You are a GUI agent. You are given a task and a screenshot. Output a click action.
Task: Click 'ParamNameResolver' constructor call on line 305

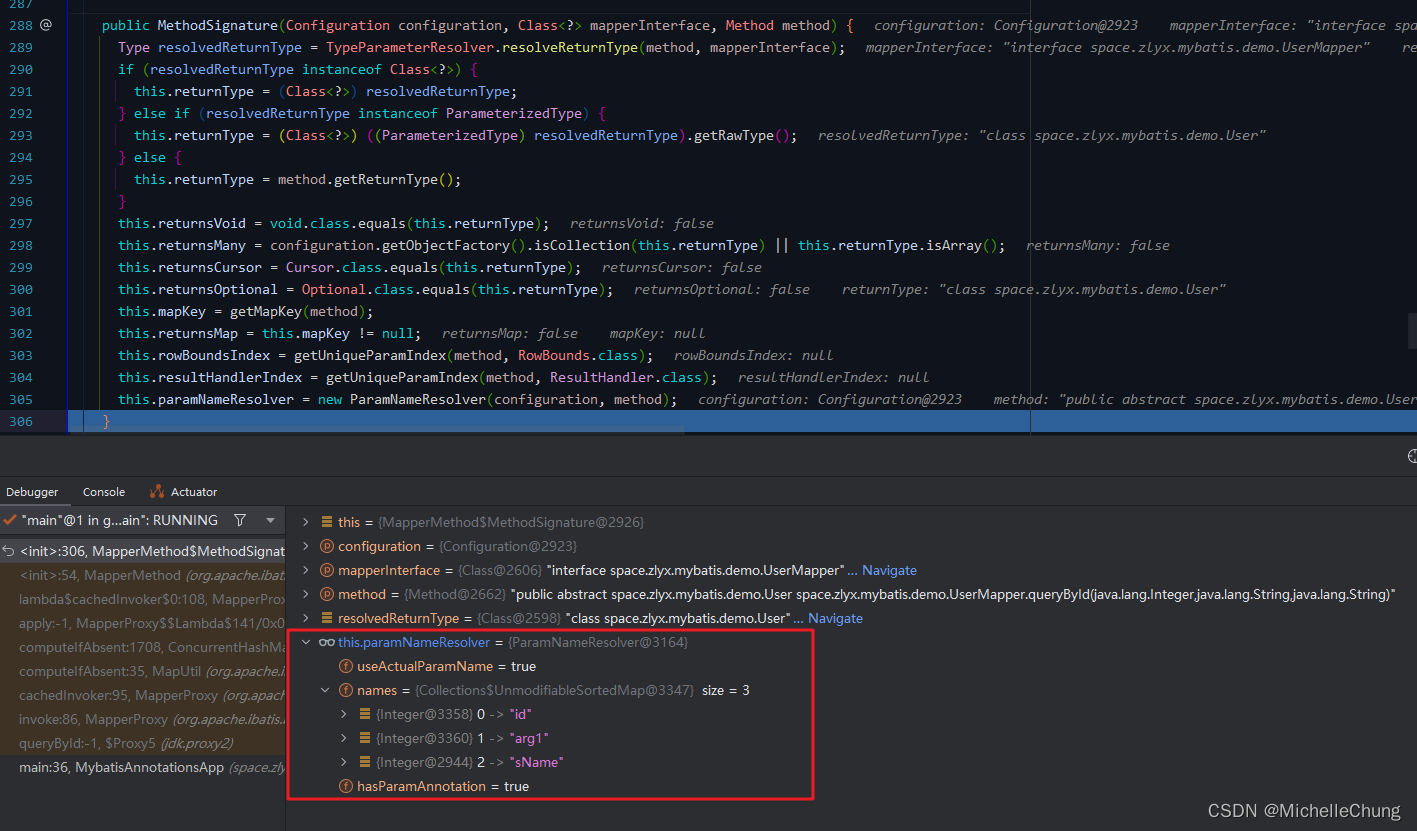417,399
